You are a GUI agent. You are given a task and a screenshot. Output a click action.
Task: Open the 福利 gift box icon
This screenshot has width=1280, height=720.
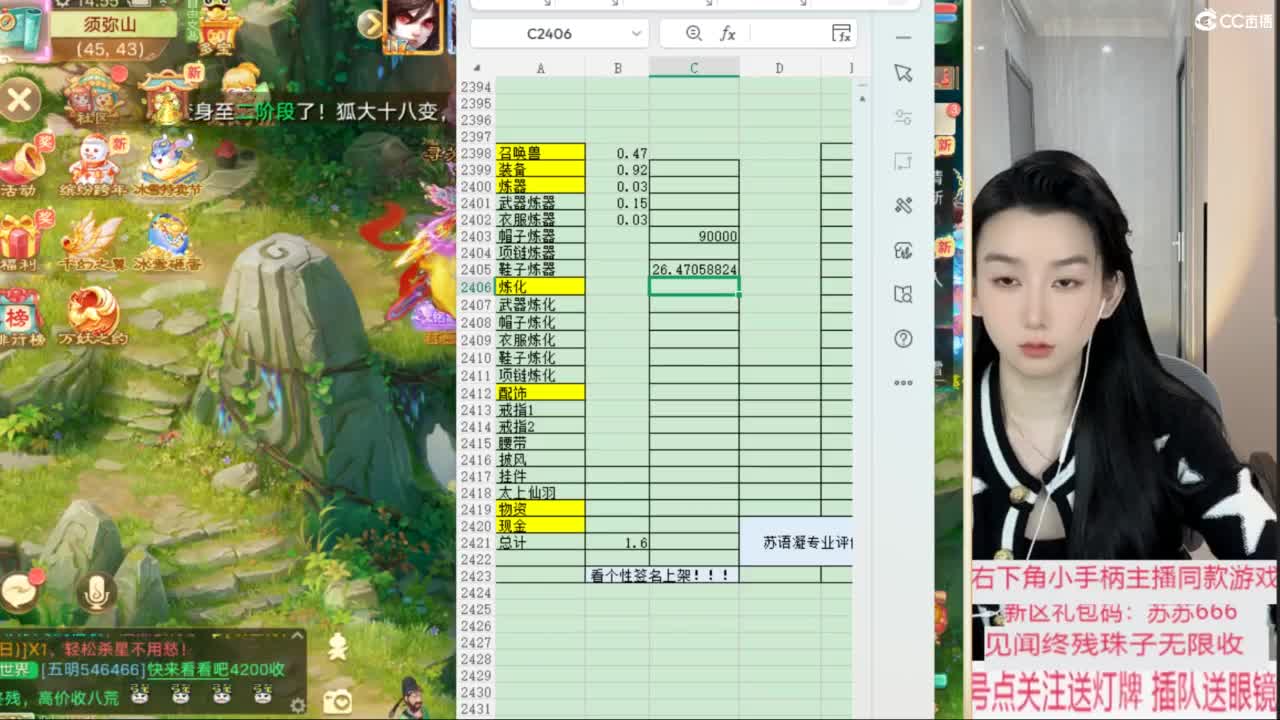[20, 240]
